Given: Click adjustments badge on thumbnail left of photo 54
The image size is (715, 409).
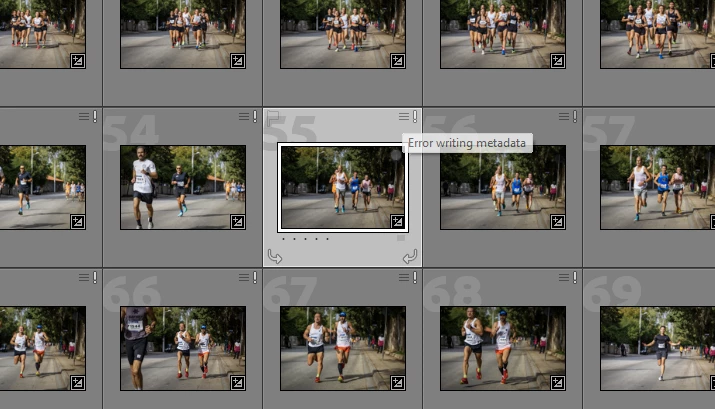Looking at the screenshot, I should pyautogui.click(x=78, y=222).
